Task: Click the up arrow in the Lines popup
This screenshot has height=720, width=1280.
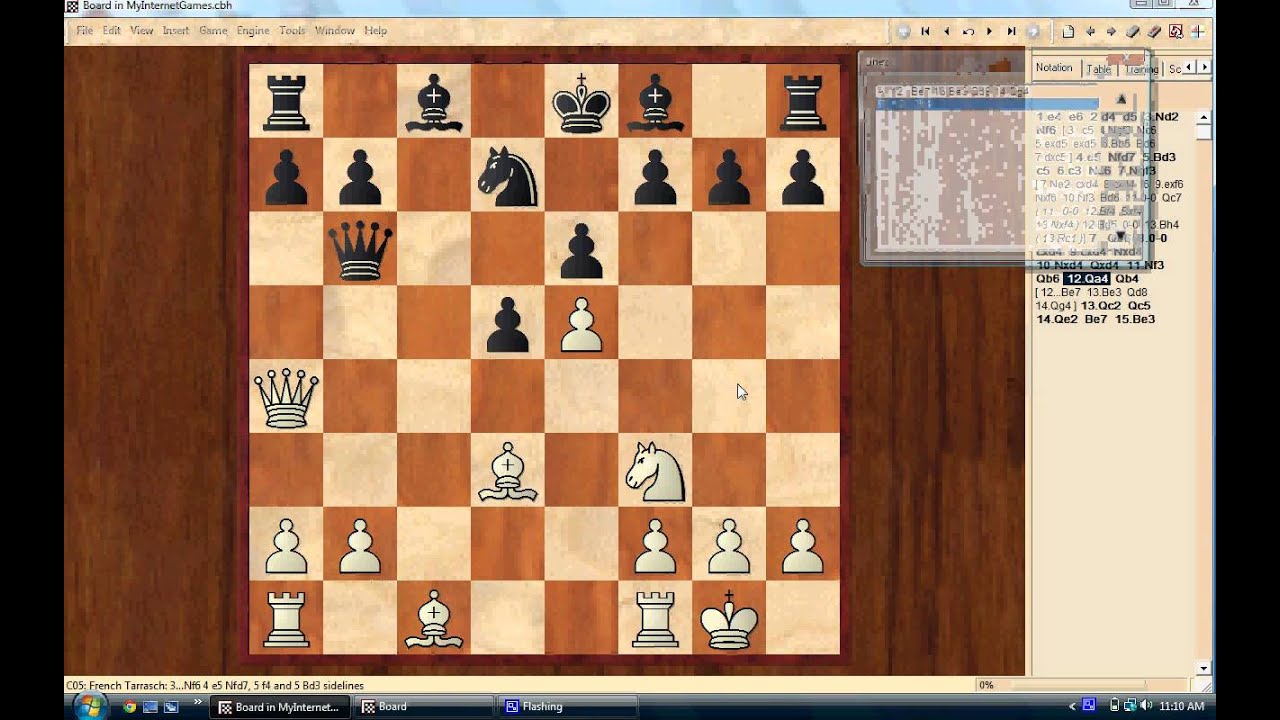Action: click(x=1121, y=99)
